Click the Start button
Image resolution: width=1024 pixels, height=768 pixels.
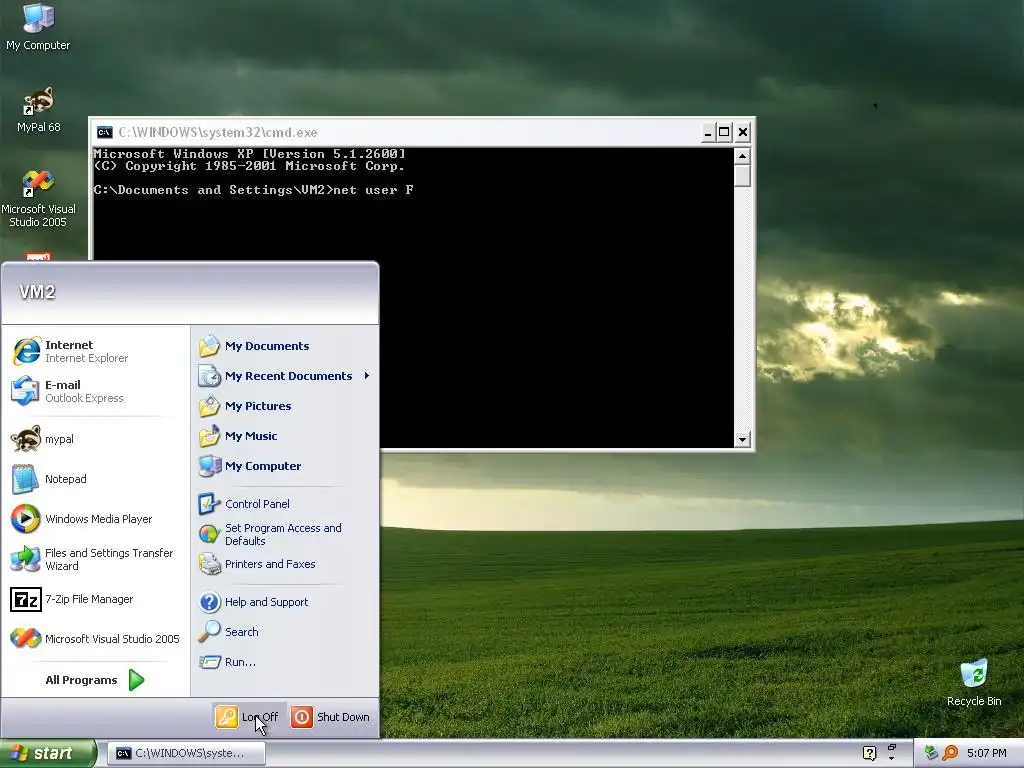[x=48, y=753]
